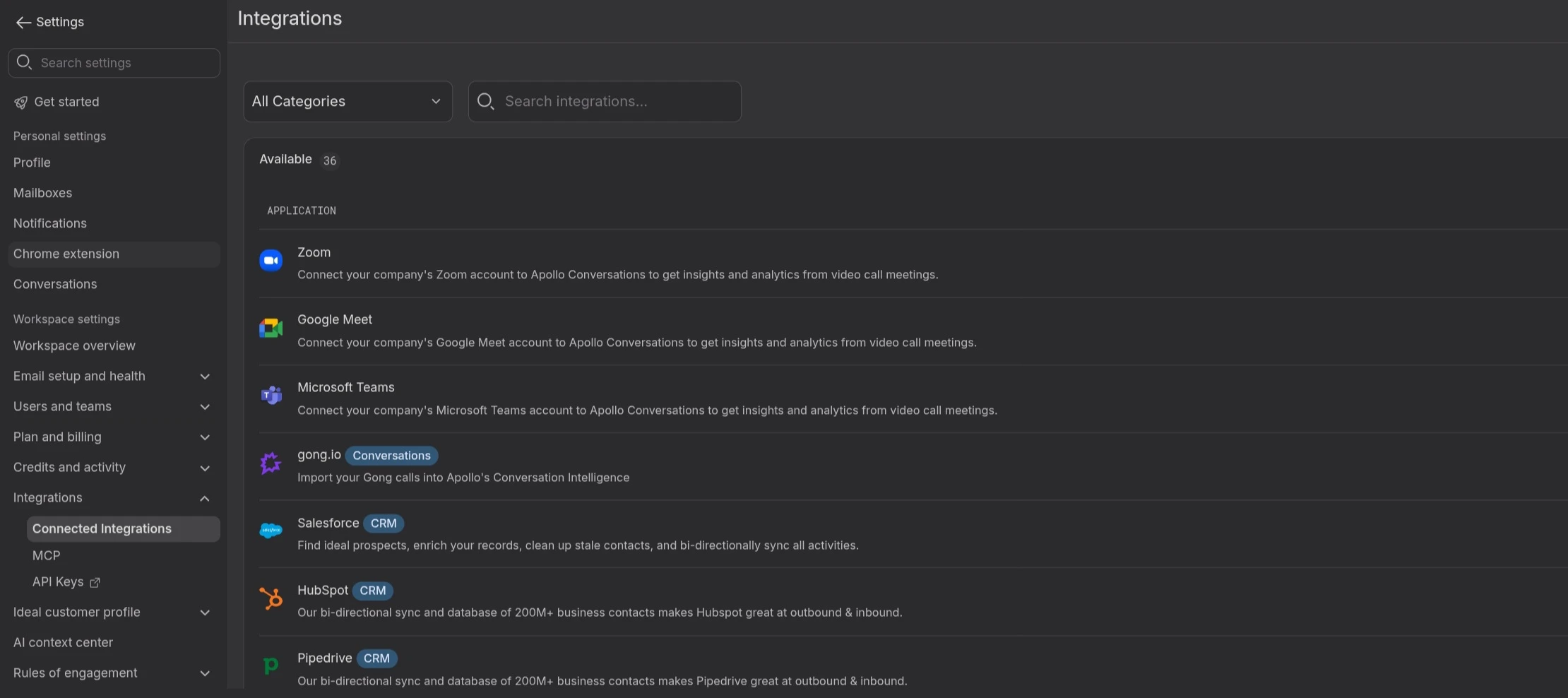Viewport: 1568px width, 698px height.
Task: Click Email setup and health label
Action: [x=79, y=376]
